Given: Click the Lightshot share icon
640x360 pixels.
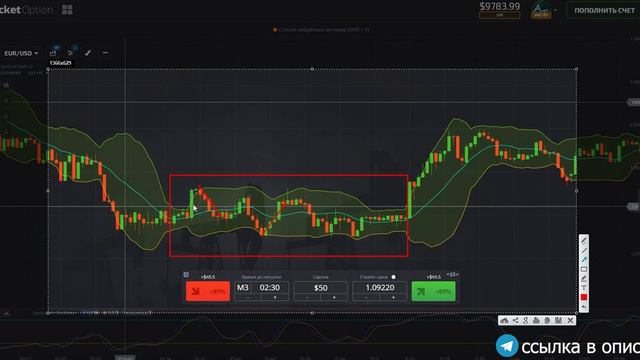Looking at the screenshot, I should click(x=515, y=320).
